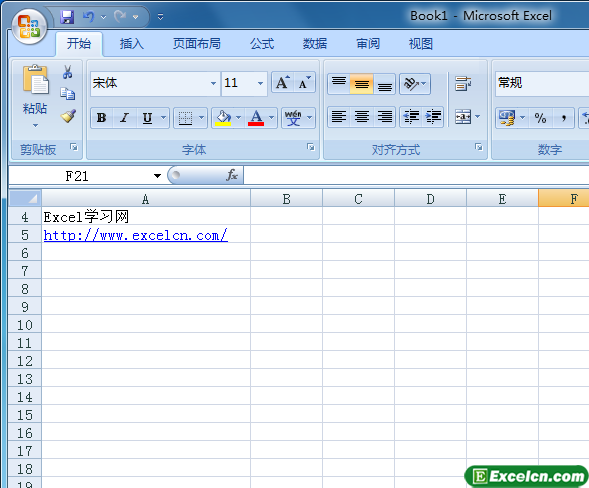Align text left
Screen dimensions: 589x488
point(339,117)
